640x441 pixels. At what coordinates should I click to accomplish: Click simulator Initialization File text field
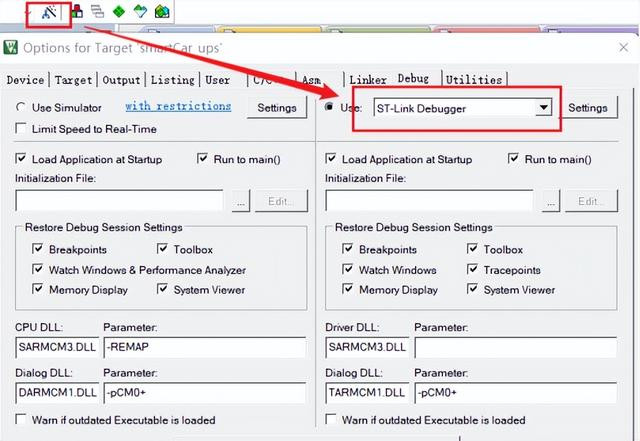[x=119, y=200]
